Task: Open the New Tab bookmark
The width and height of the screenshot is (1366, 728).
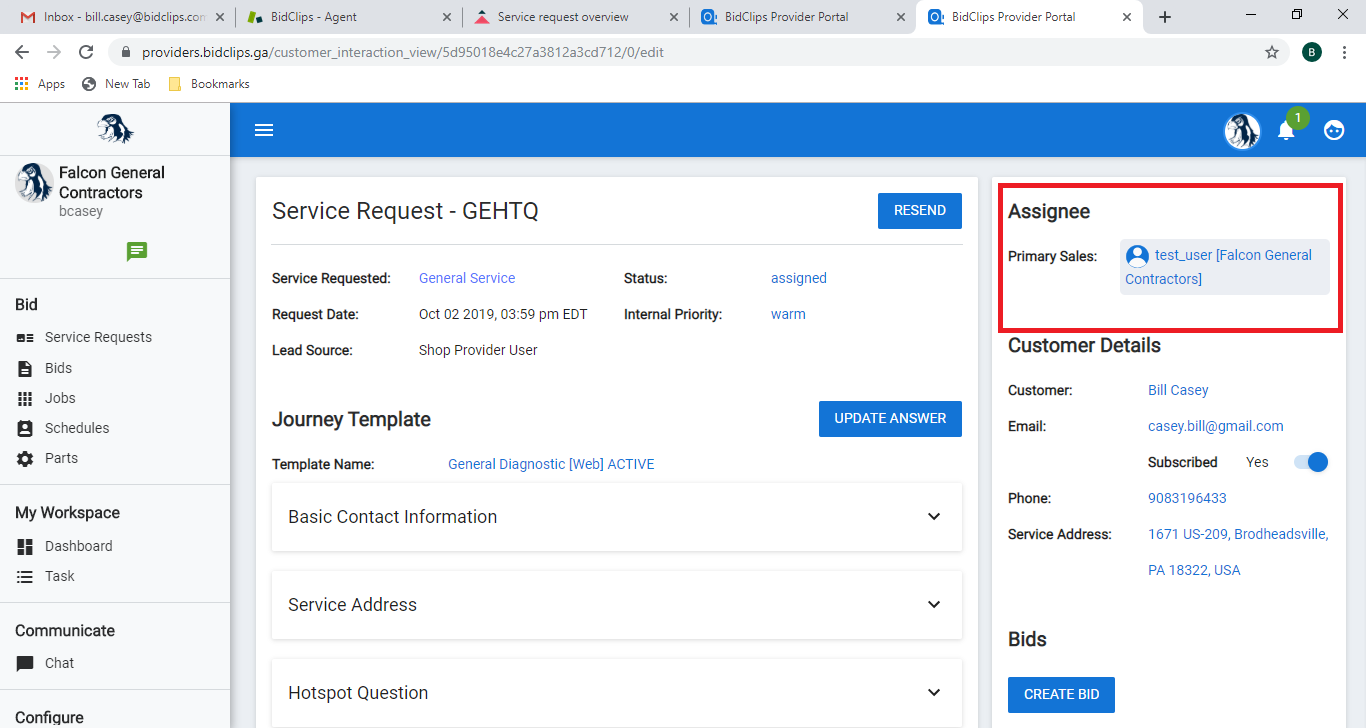Action: click(x=116, y=84)
